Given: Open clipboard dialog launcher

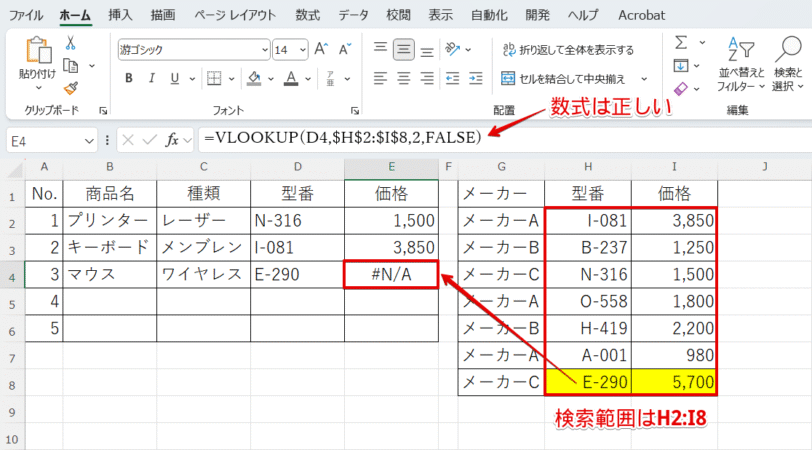Looking at the screenshot, I should 103,110.
